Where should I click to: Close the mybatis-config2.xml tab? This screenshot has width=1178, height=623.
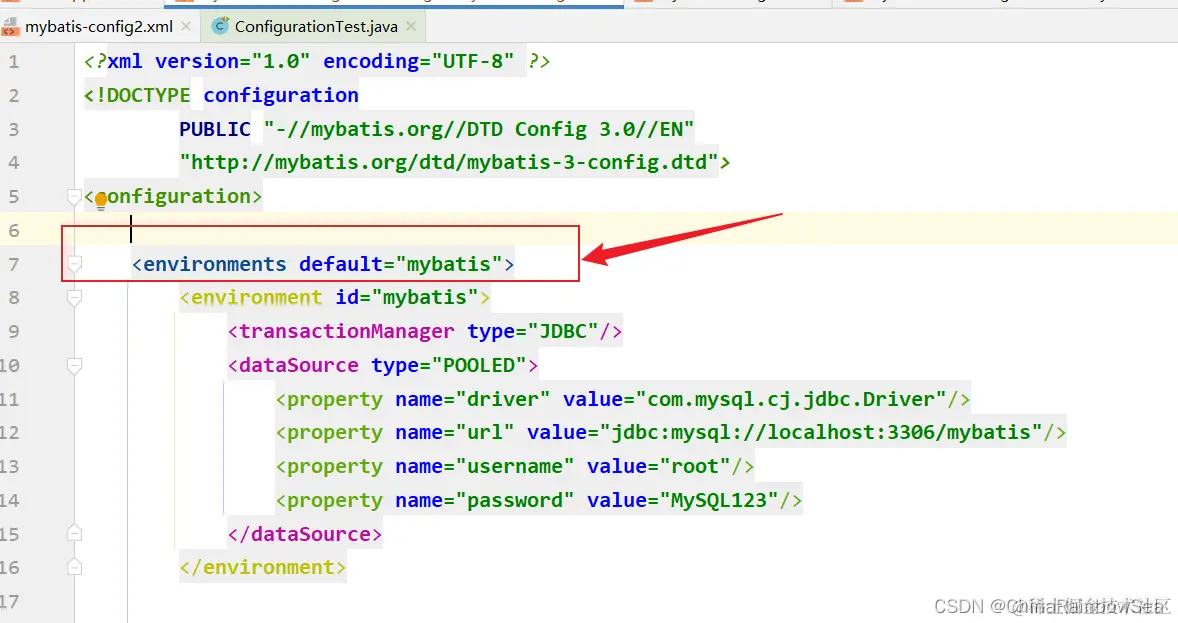186,26
